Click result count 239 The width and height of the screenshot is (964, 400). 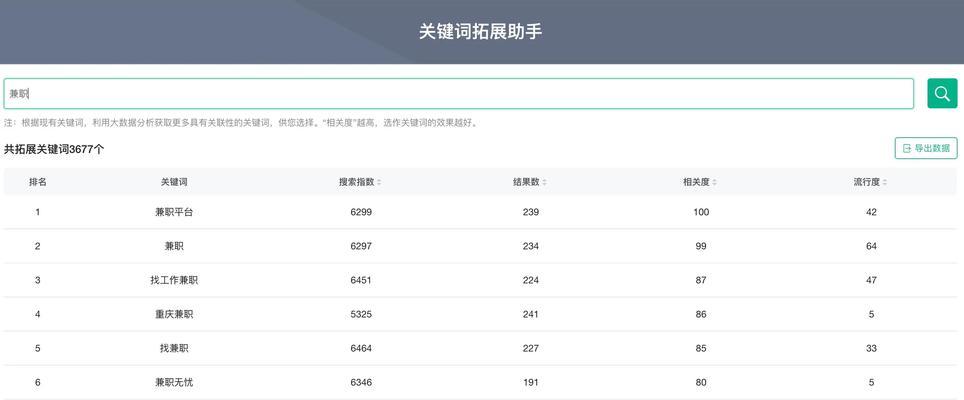tap(531, 212)
